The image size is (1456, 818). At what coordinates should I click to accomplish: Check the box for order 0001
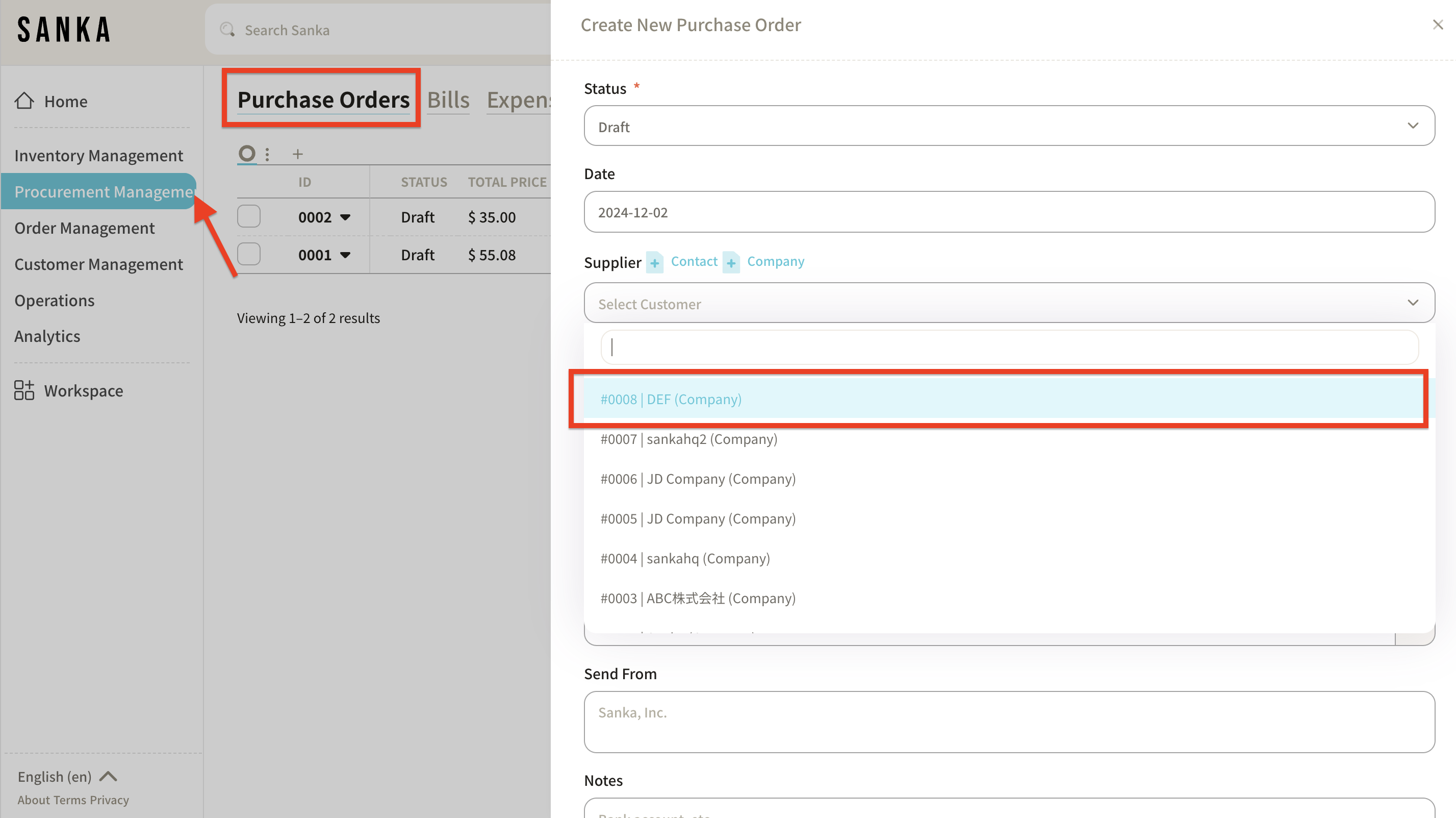pyautogui.click(x=249, y=255)
